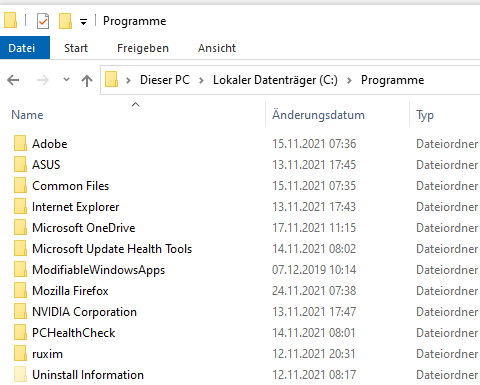The height and width of the screenshot is (385, 480).
Task: Click the Microsoft Update Health Tools name
Action: (112, 249)
